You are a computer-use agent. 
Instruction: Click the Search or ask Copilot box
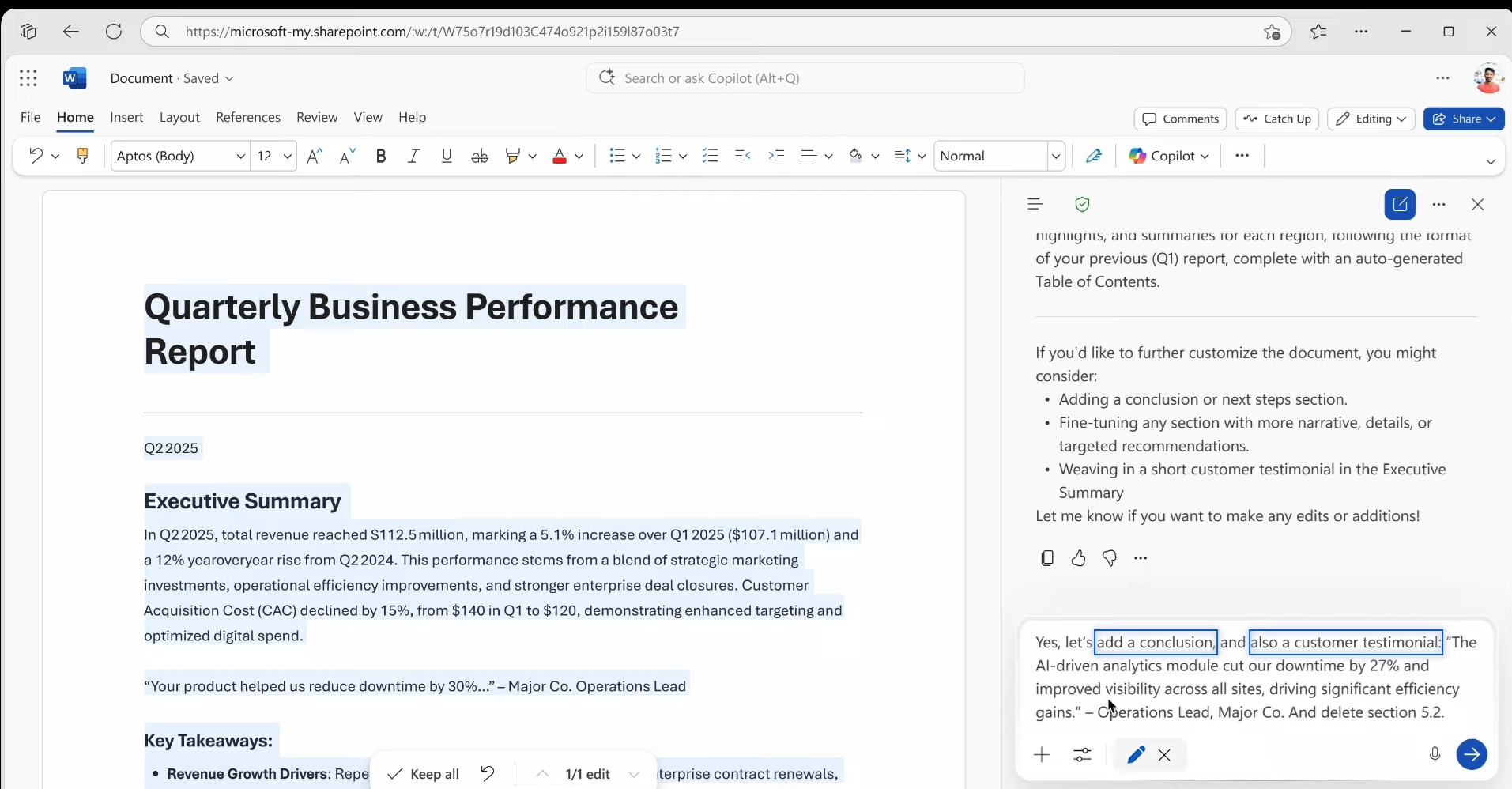click(805, 78)
